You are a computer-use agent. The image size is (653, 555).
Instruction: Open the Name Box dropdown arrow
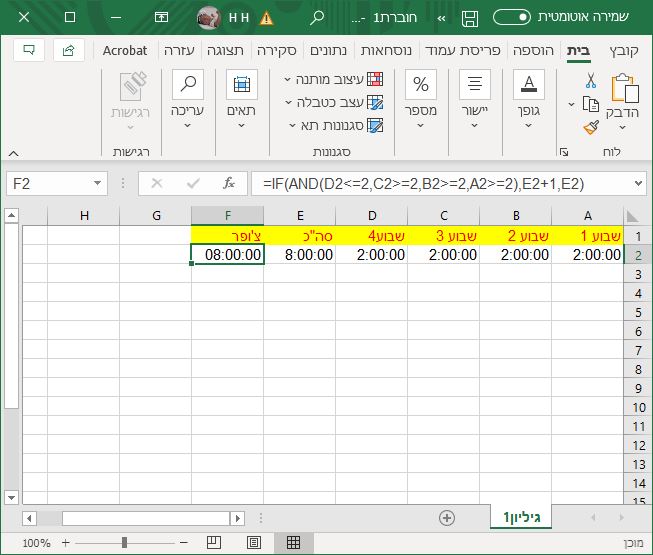click(x=97, y=184)
